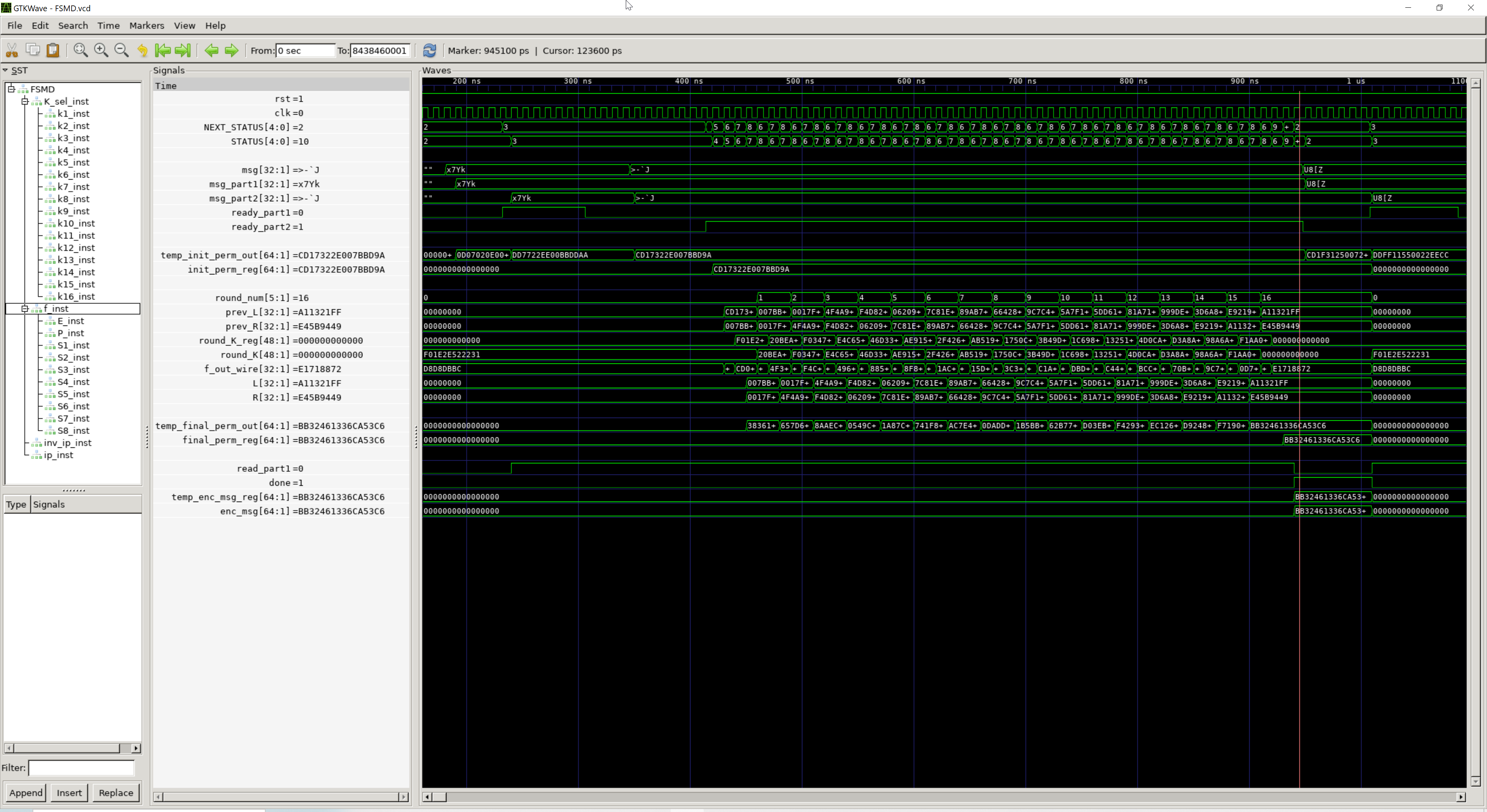Click the signals panel right scroll arrow
Viewport: 1487px width, 812px height.
click(x=404, y=797)
